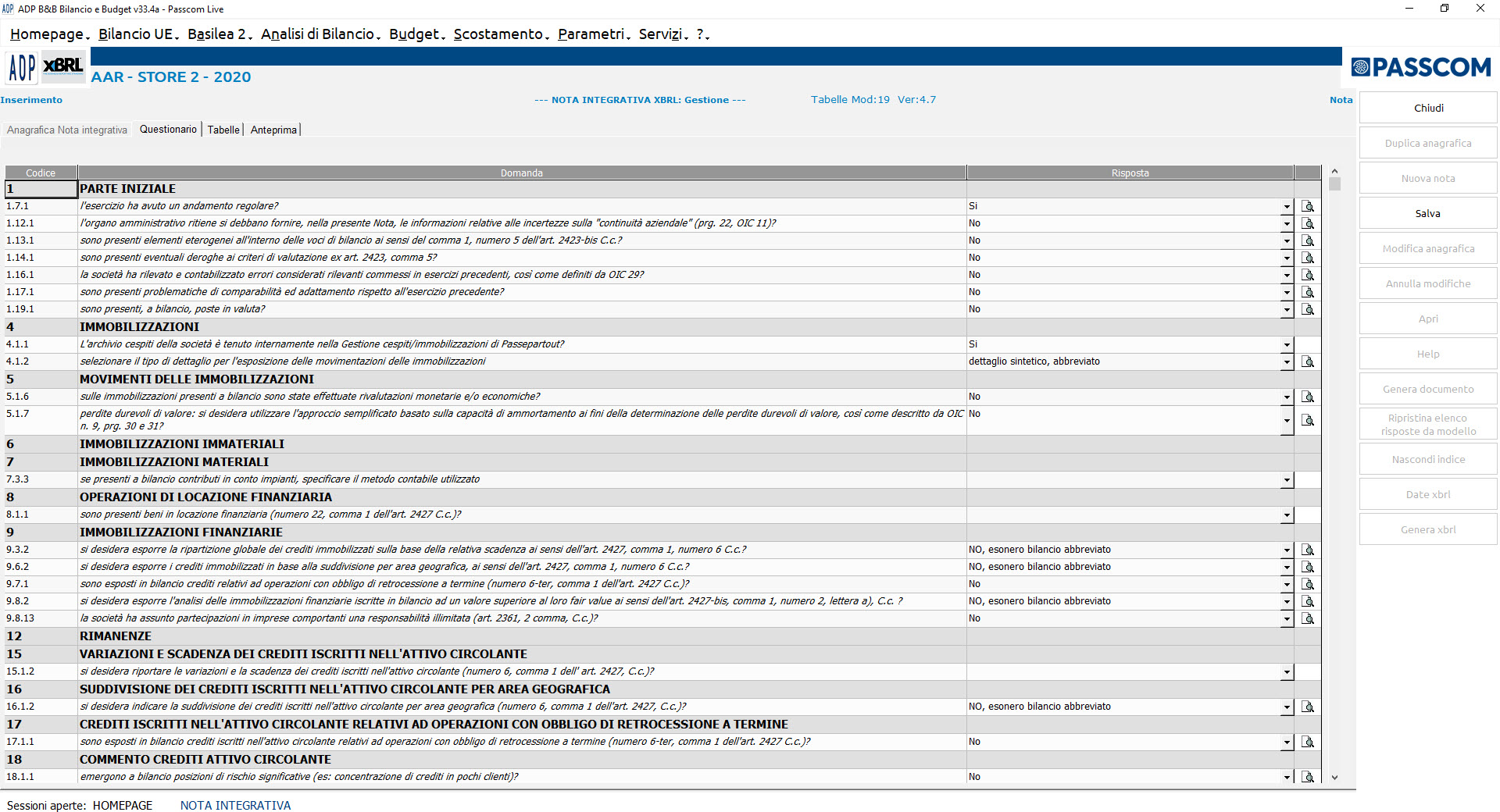Click the ADP logo icon
This screenshot has width=1500, height=812.
click(22, 68)
